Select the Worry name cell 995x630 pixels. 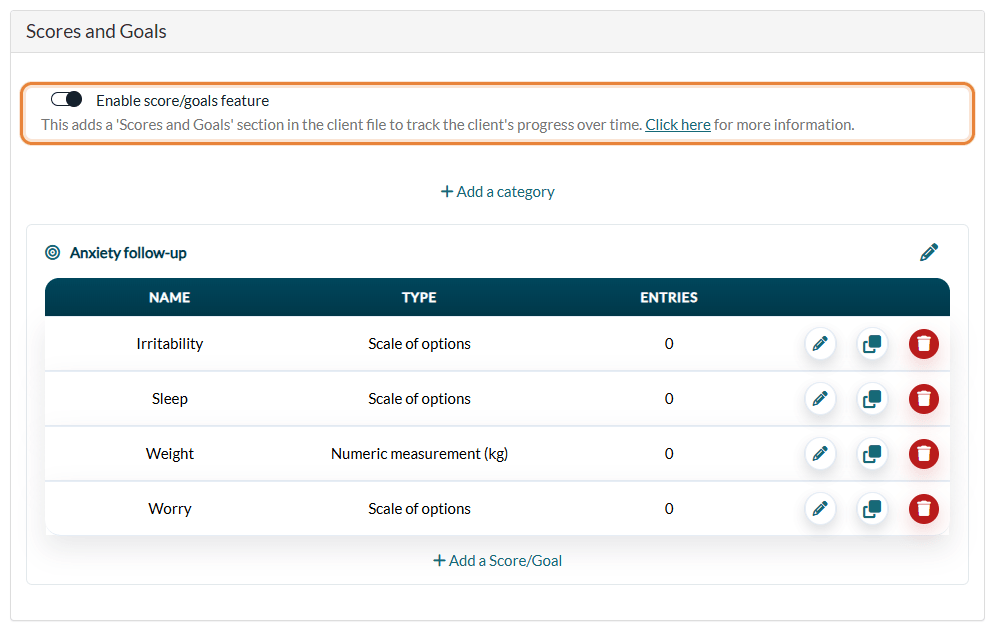click(169, 509)
